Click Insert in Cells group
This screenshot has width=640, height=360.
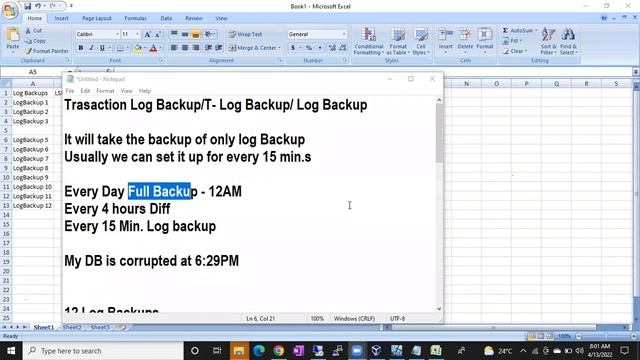click(446, 41)
